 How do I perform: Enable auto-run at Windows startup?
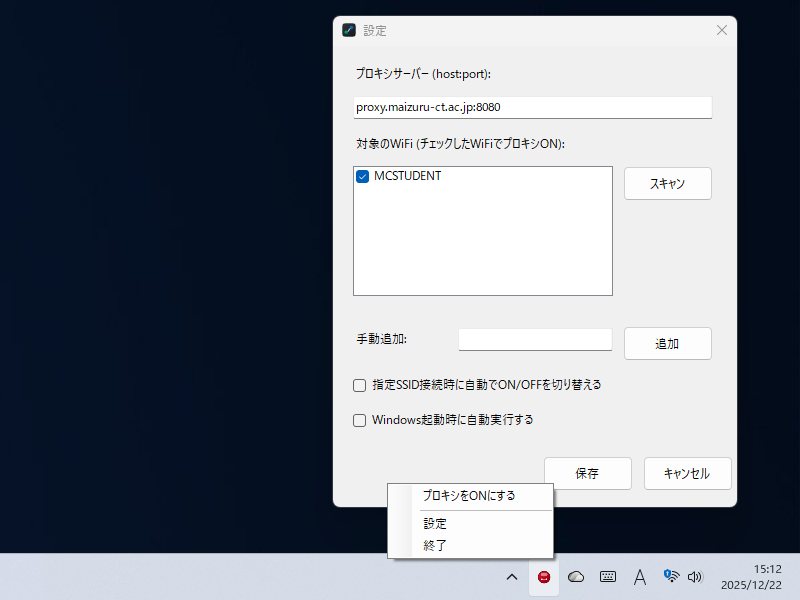359,420
